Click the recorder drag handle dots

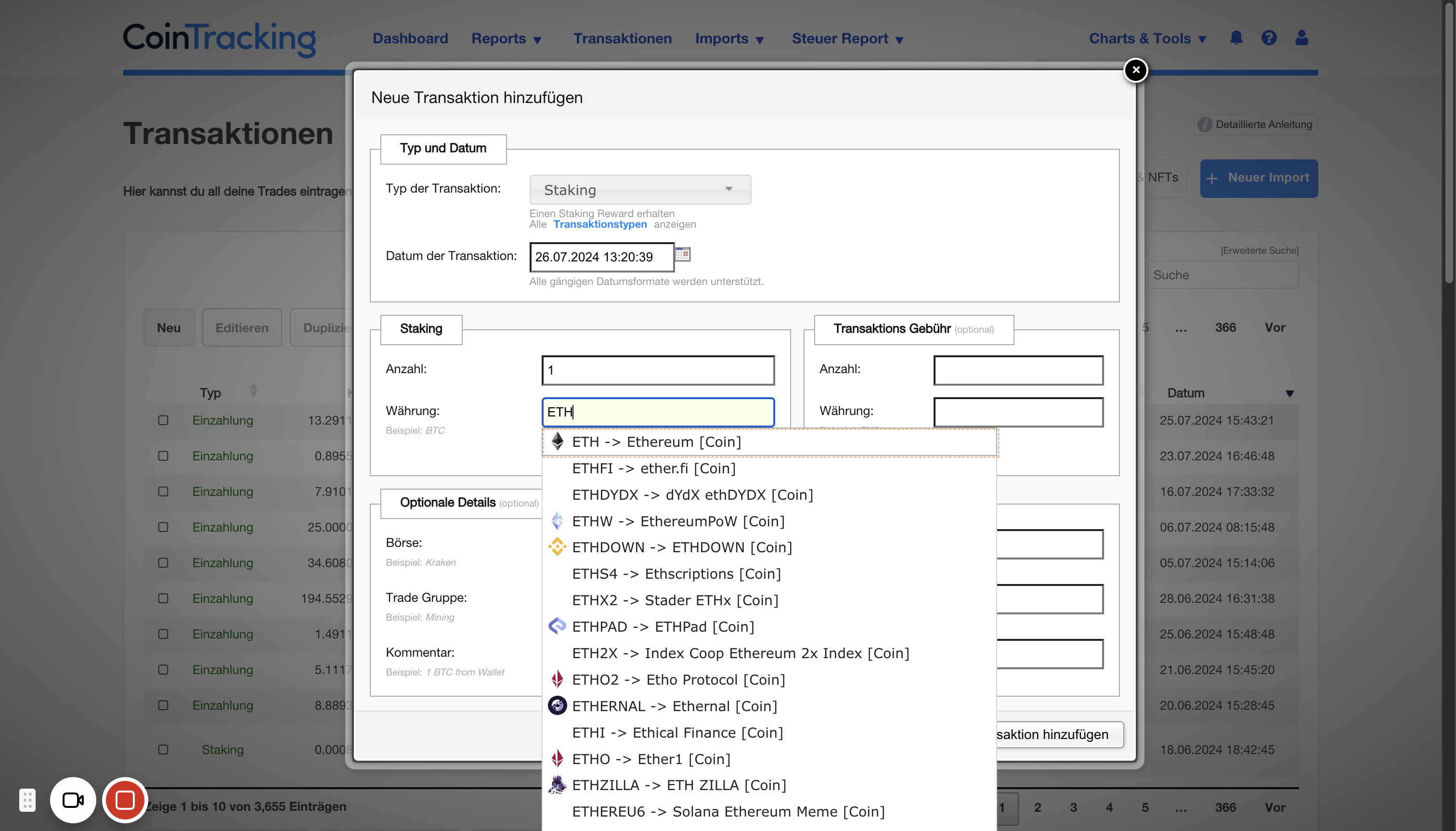27,800
